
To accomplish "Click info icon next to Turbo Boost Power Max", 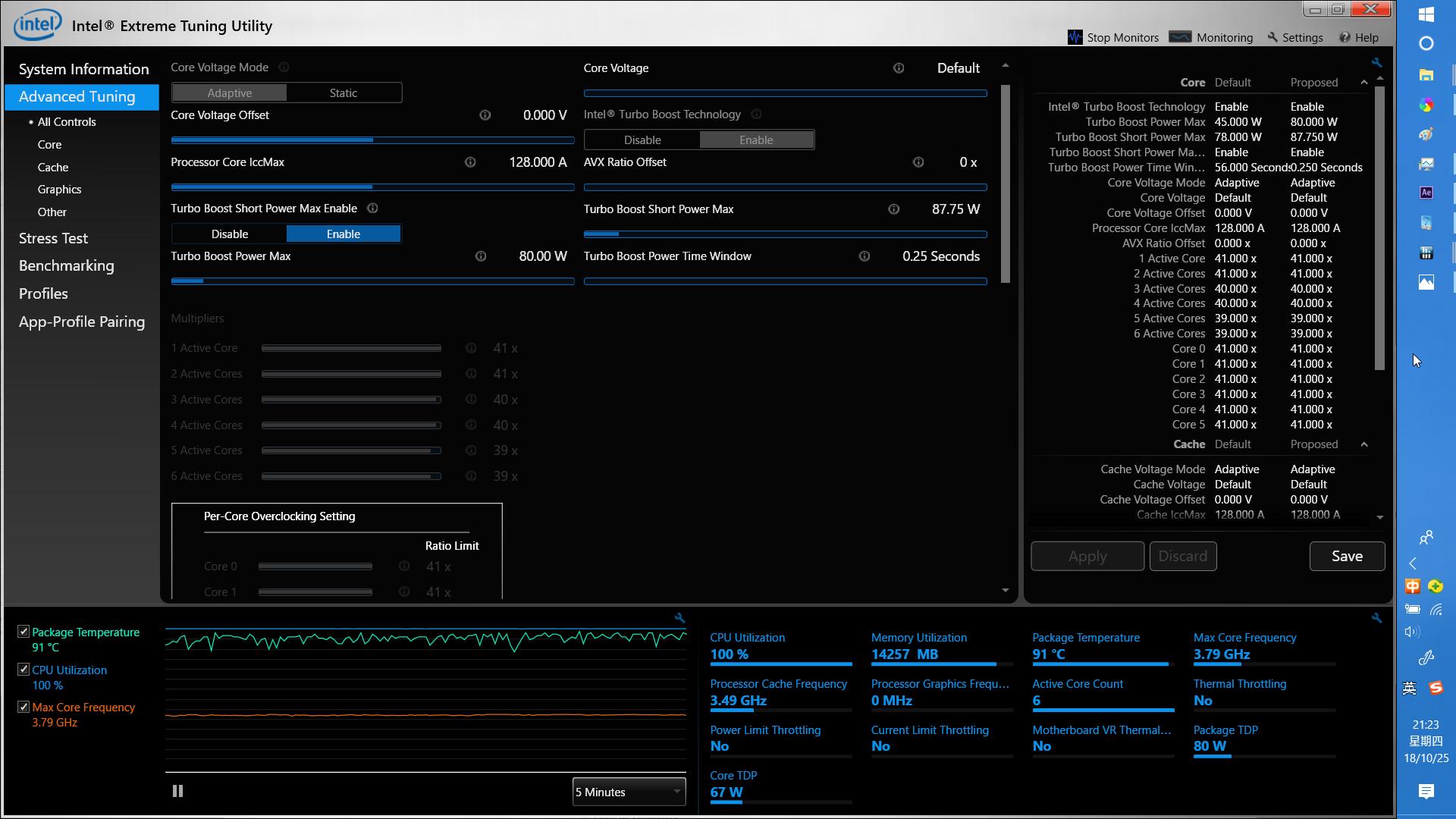I will [481, 256].
